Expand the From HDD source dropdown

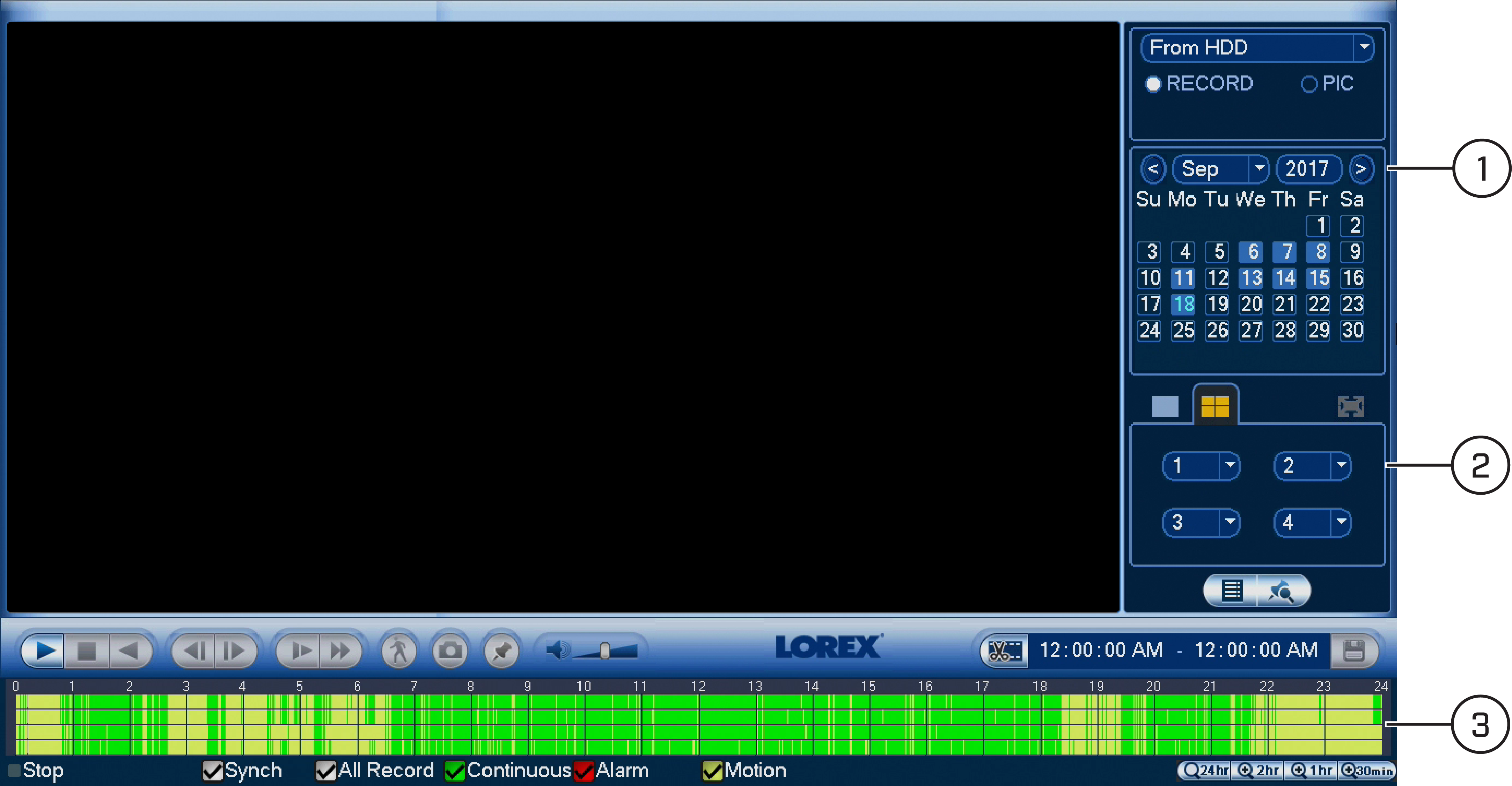1364,47
